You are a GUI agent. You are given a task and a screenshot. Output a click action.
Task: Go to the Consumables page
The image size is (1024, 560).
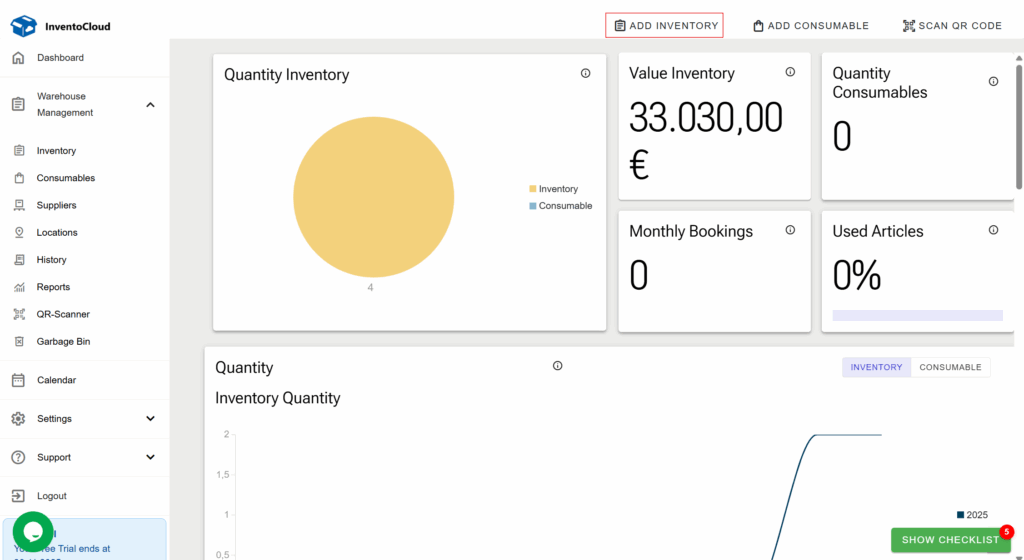click(65, 178)
